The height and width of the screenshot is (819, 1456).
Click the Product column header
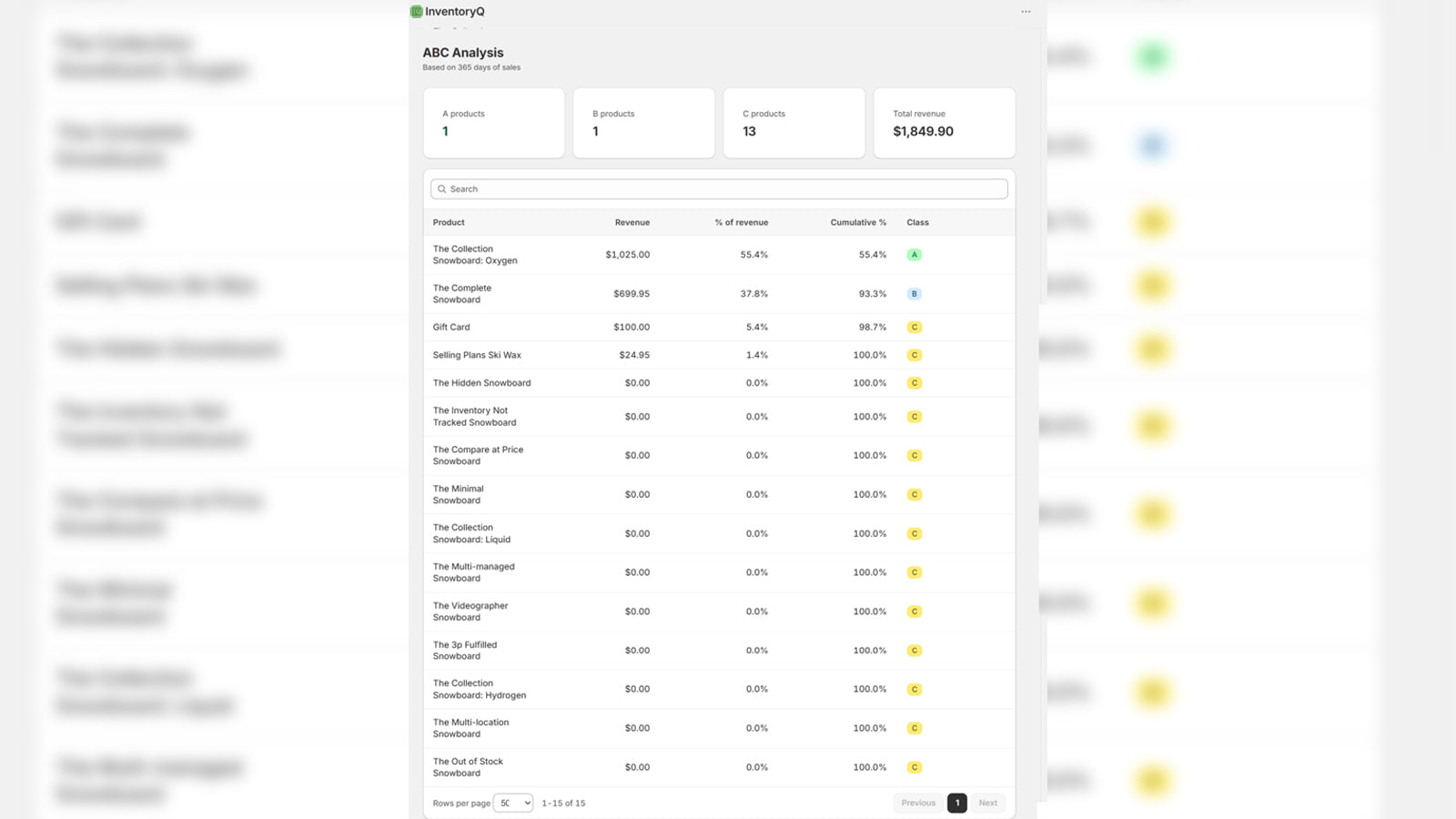449,222
